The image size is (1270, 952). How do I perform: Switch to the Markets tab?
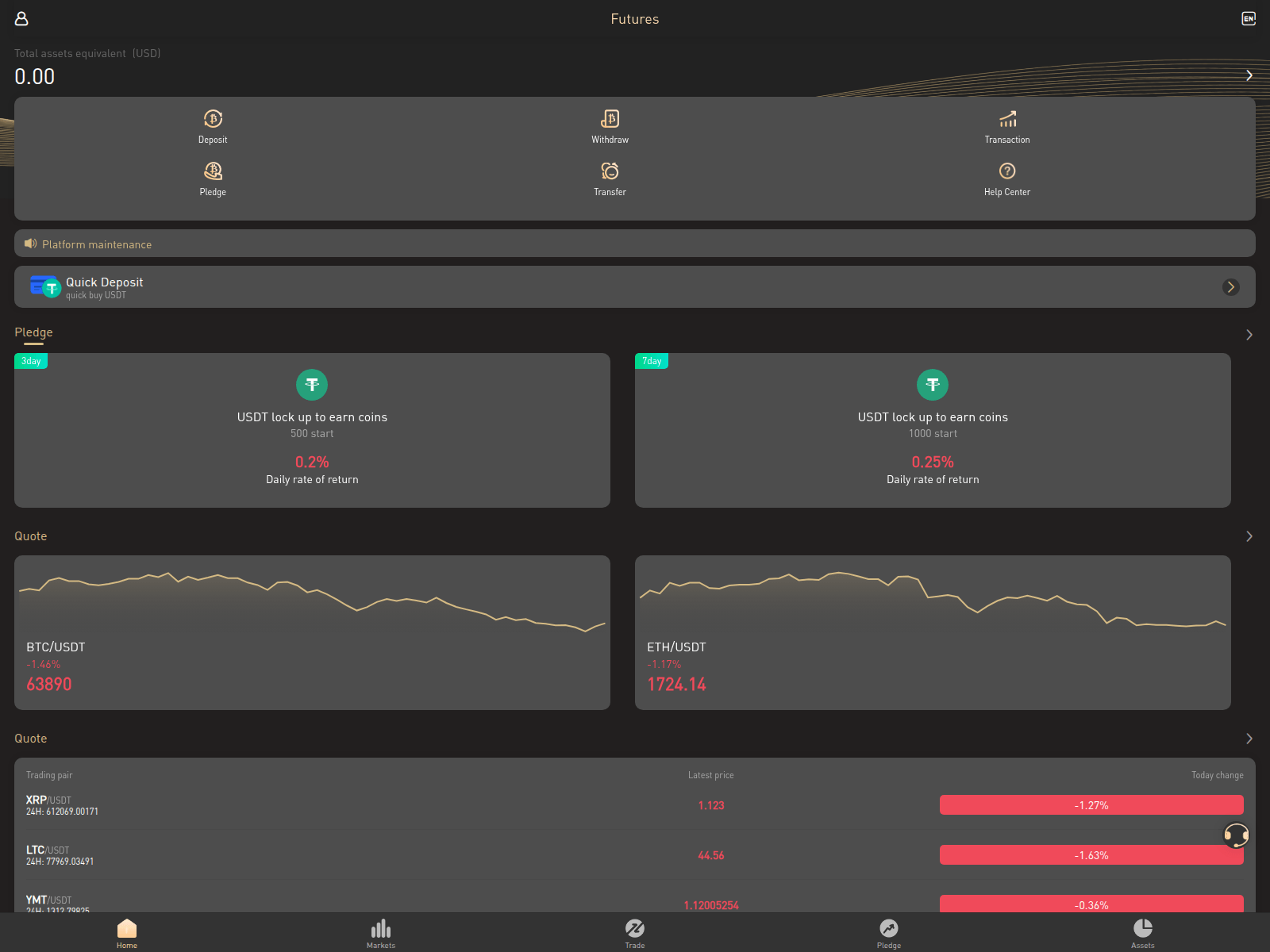[381, 933]
